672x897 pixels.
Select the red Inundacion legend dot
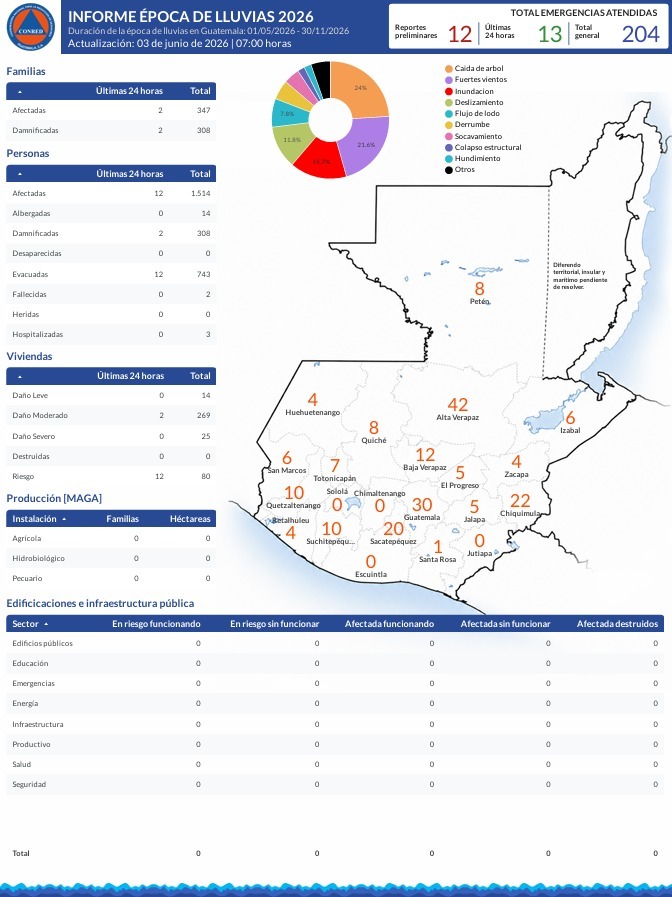click(x=449, y=92)
